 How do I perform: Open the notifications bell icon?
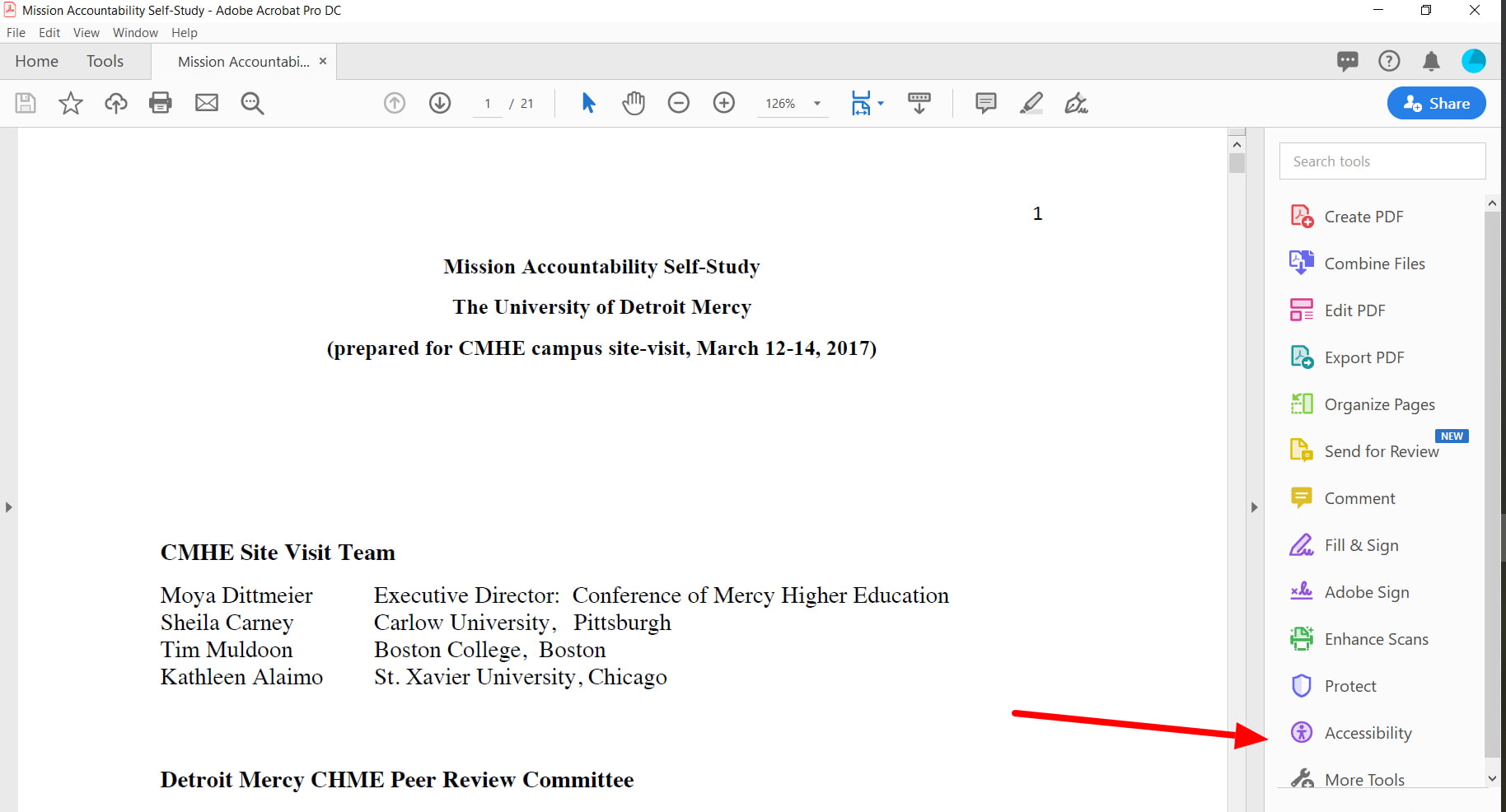[1432, 61]
